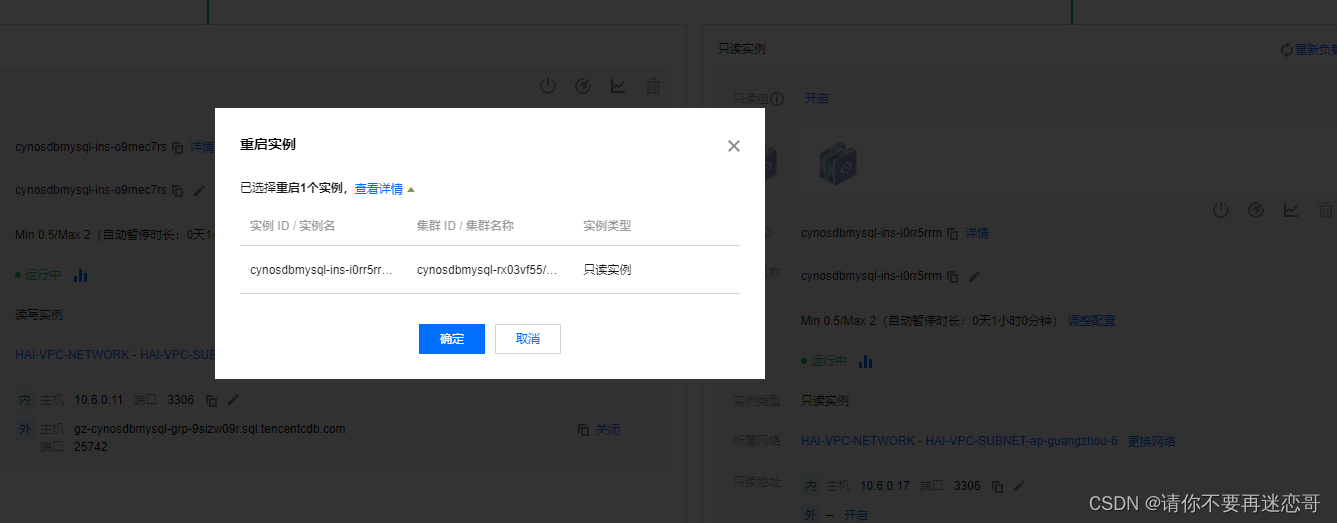Viewport: 1337px width, 523px height.
Task: Edit read-only address 10.6.0.17 with pencil
Action: (x=1019, y=486)
